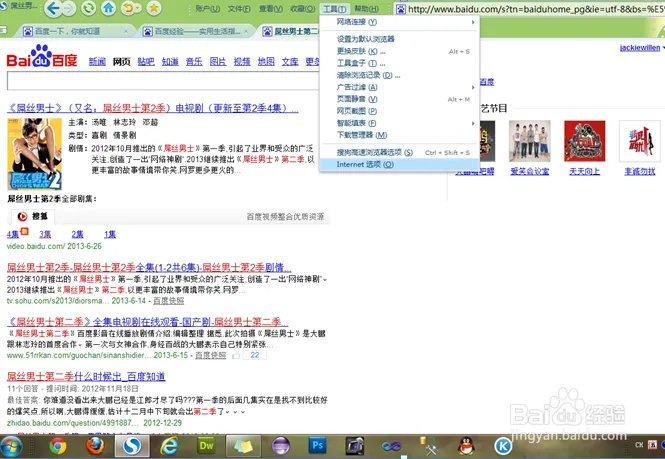Image resolution: width=665 pixels, height=459 pixels.
Task: Choose Internet 选项(O) menu item
Action: coord(400,164)
